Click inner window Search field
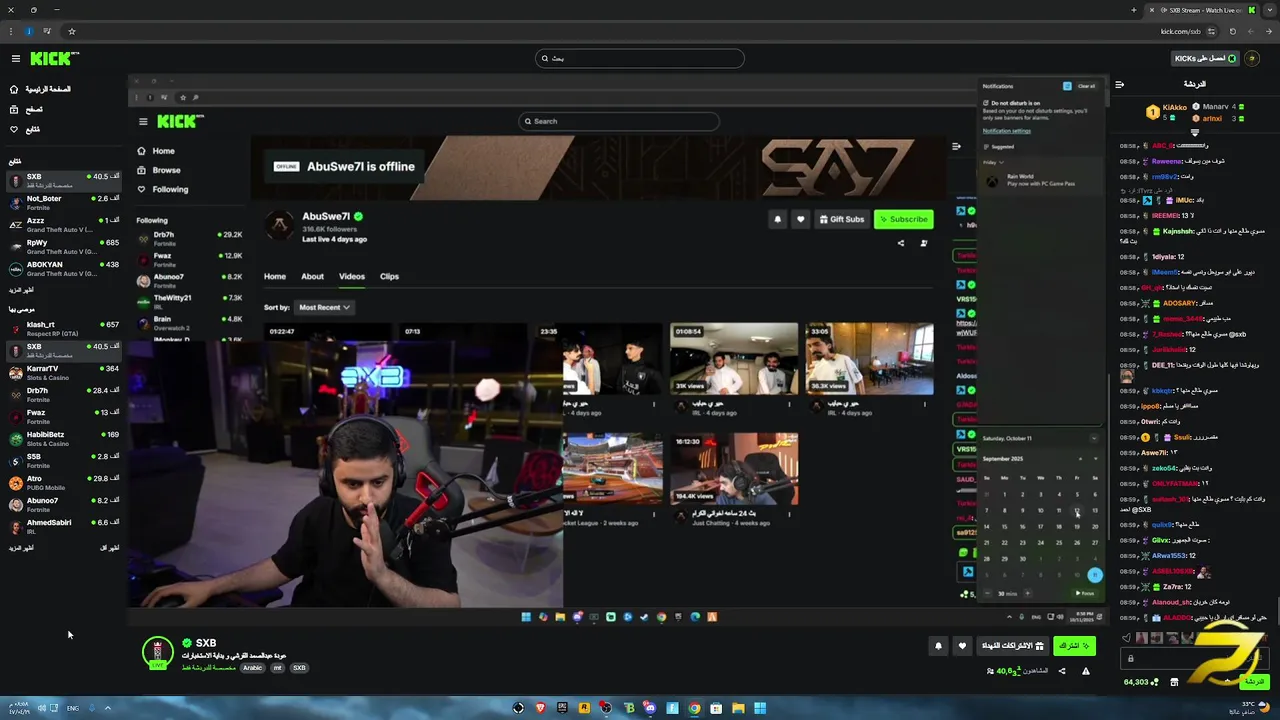Viewport: 1280px width, 720px height. pyautogui.click(x=618, y=121)
